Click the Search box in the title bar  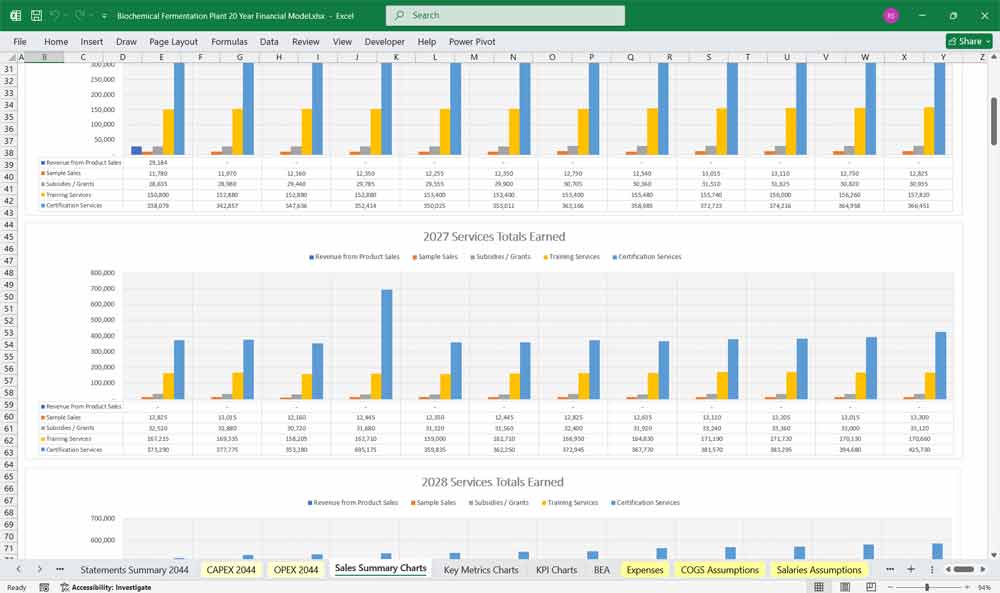pyautogui.click(x=504, y=15)
